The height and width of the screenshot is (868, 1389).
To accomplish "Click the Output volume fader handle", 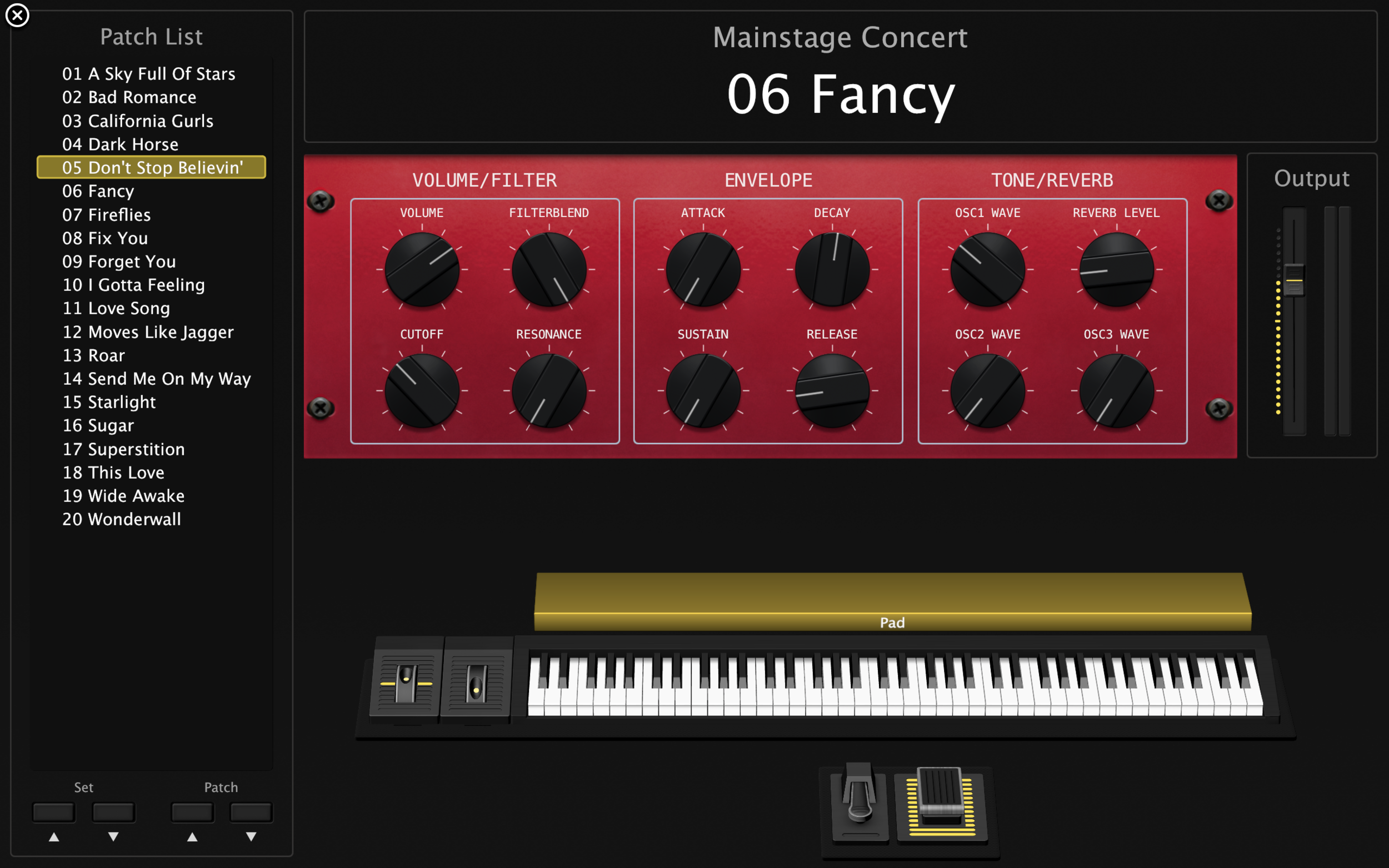I will tap(1293, 279).
